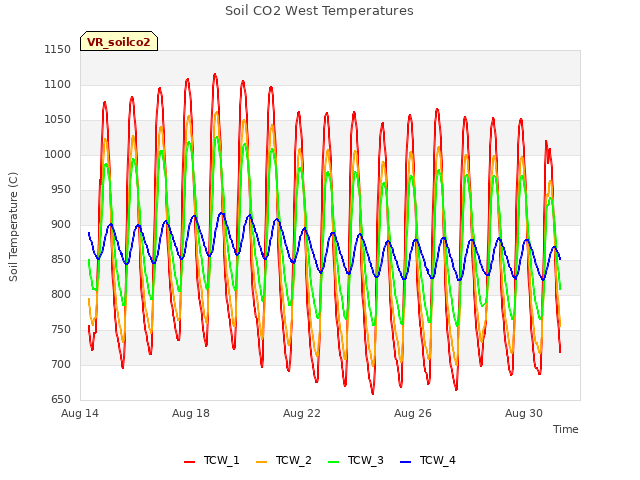Click the red TCW_1 legend swatch

pyautogui.click(x=189, y=461)
